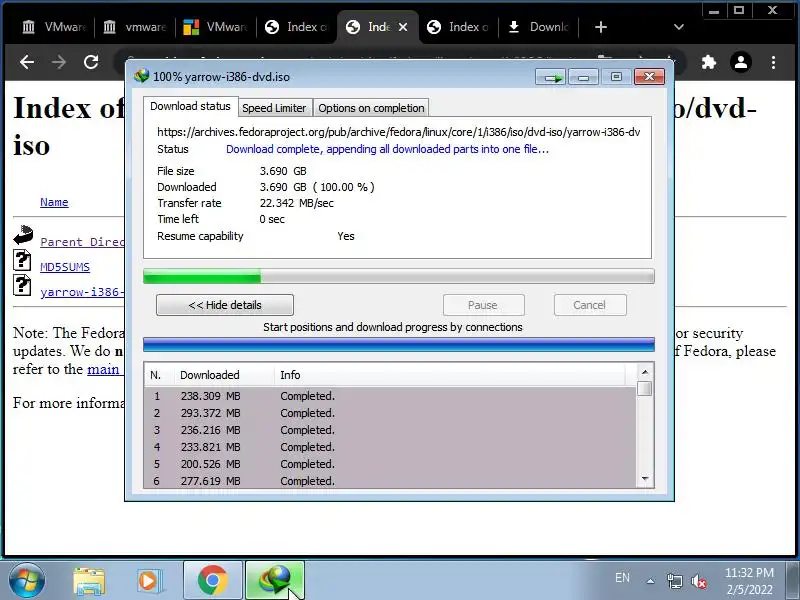This screenshot has height=600, width=800.
Task: Click yarrow-i386 file icon on page
Action: [22, 285]
